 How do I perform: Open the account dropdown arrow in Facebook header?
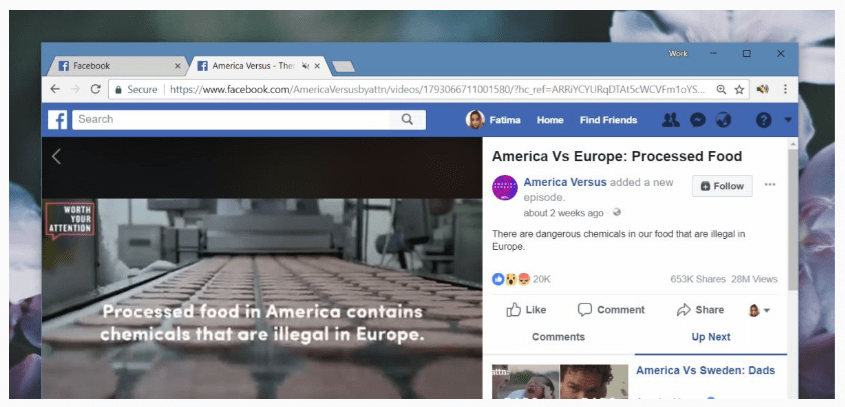pyautogui.click(x=788, y=120)
